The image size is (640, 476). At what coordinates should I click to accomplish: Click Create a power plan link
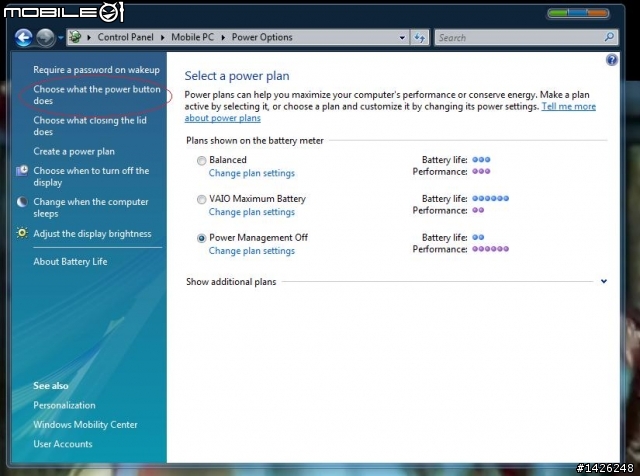pyautogui.click(x=74, y=151)
